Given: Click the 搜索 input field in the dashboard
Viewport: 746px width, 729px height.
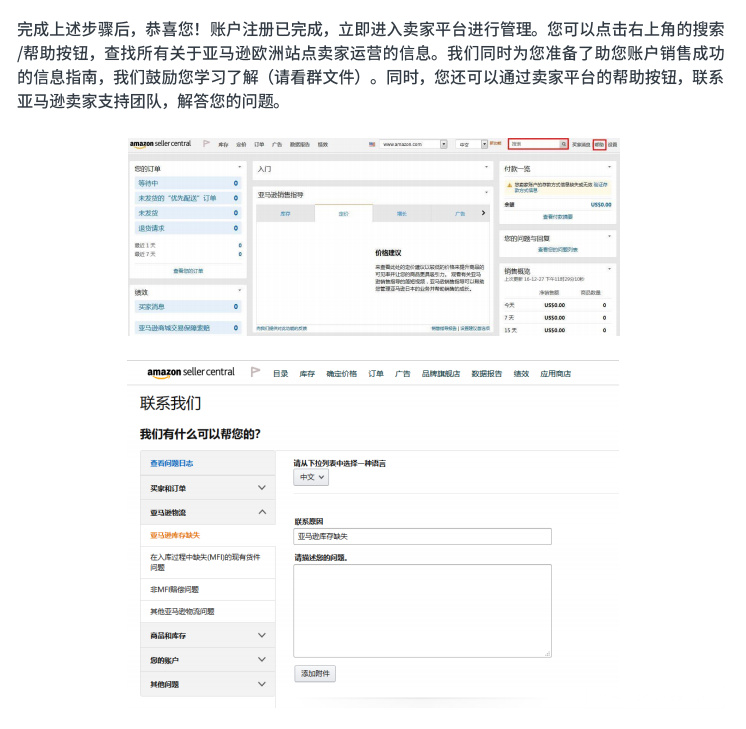Looking at the screenshot, I should (x=534, y=144).
